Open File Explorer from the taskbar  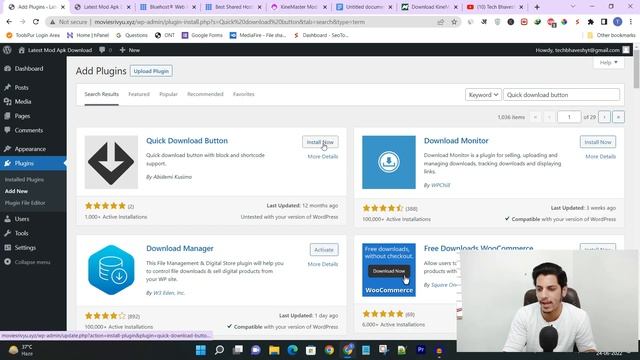point(274,350)
